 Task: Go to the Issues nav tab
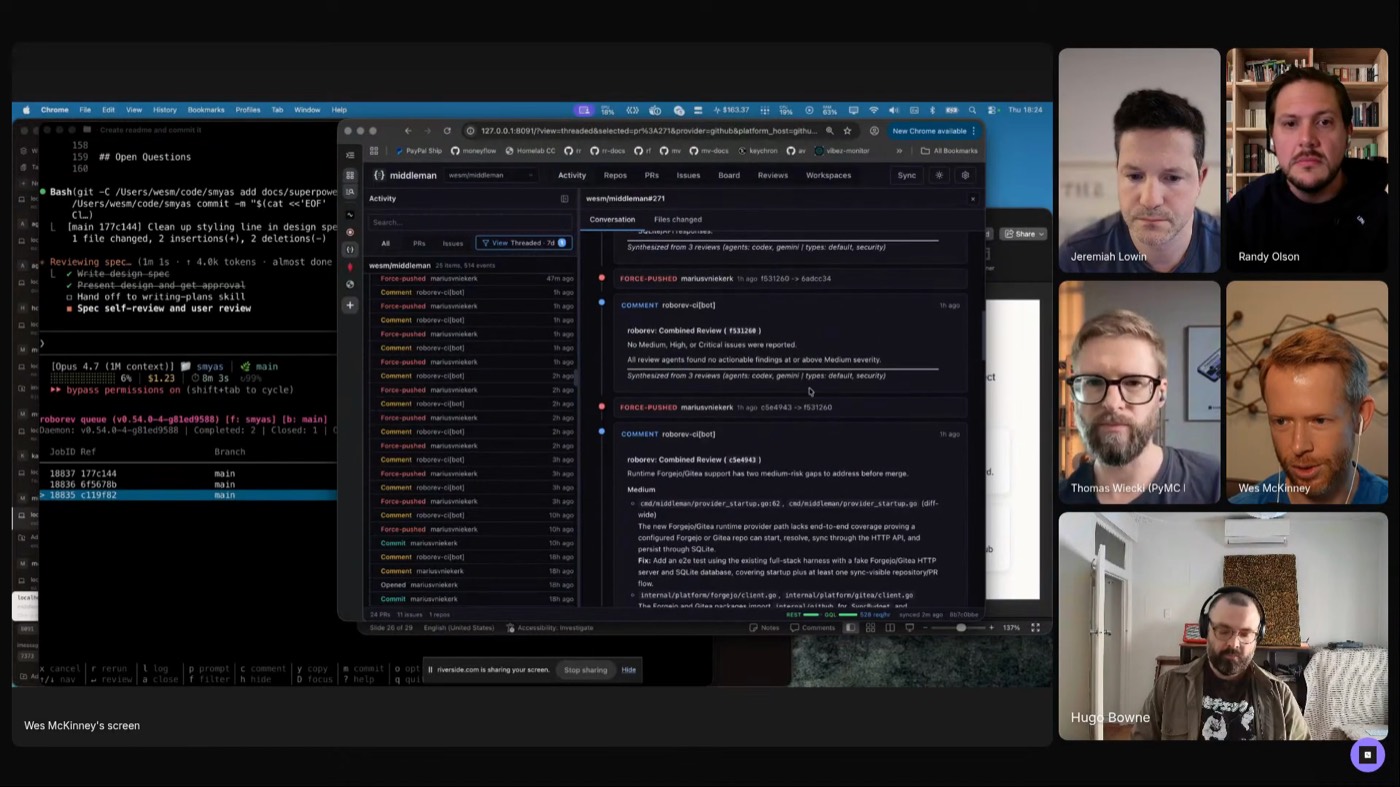(x=688, y=175)
